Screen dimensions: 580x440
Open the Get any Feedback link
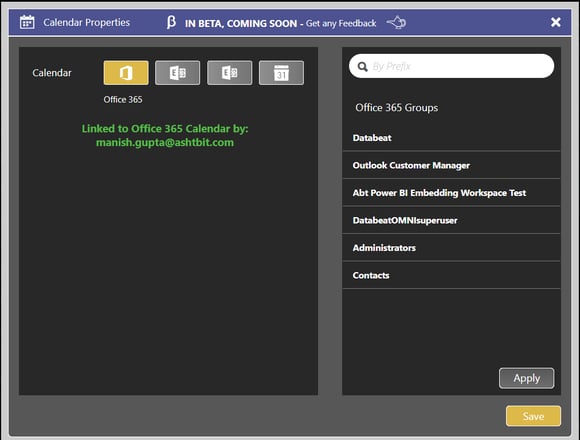coord(341,23)
